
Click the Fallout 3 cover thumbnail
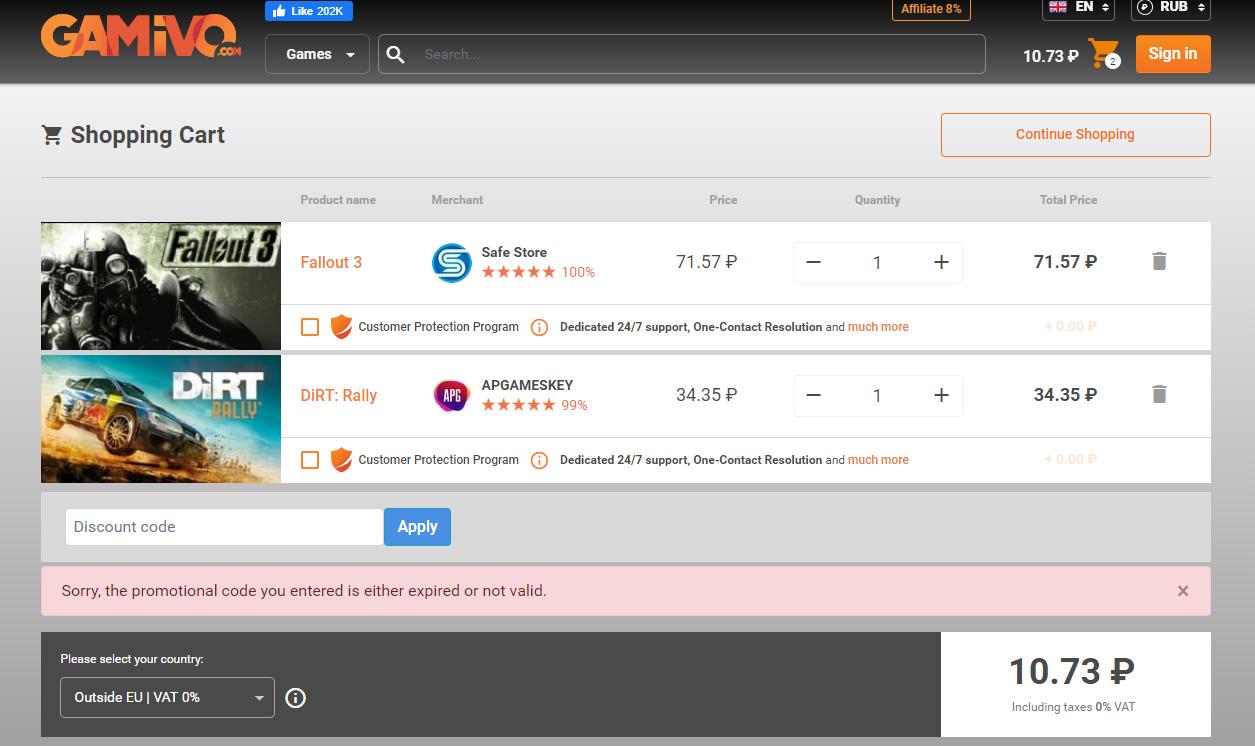tap(161, 286)
